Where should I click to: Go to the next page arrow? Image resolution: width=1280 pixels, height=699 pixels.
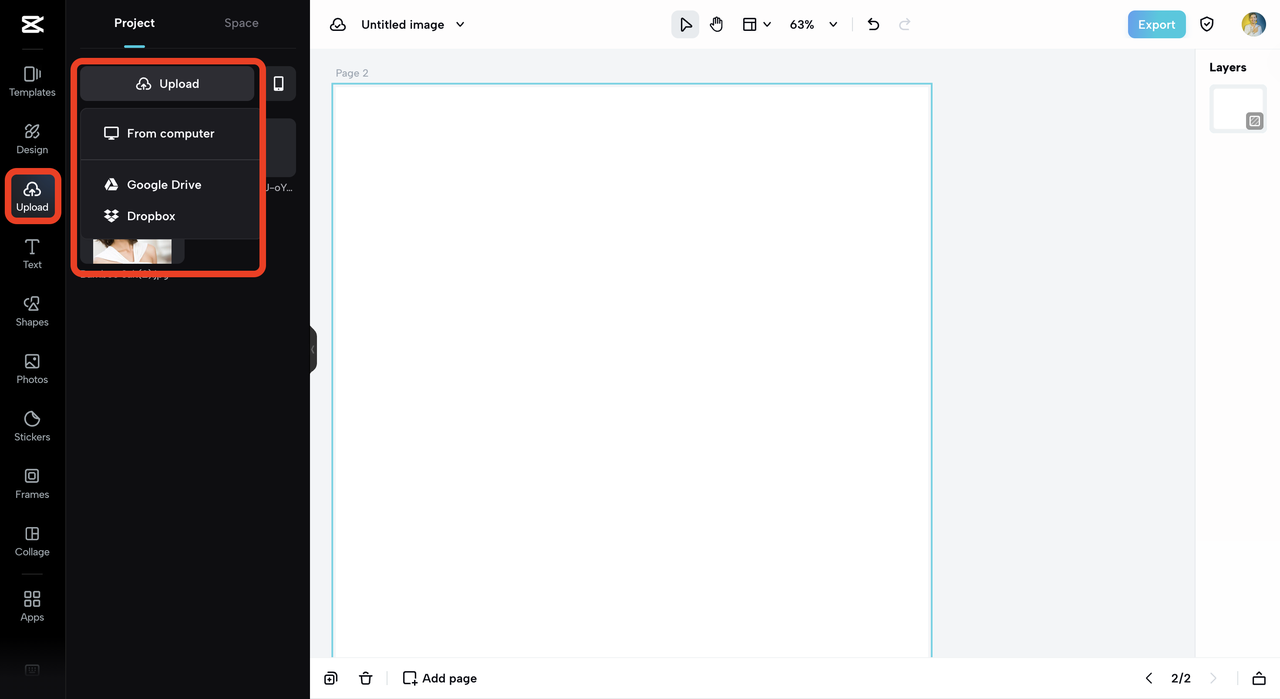pos(1213,678)
